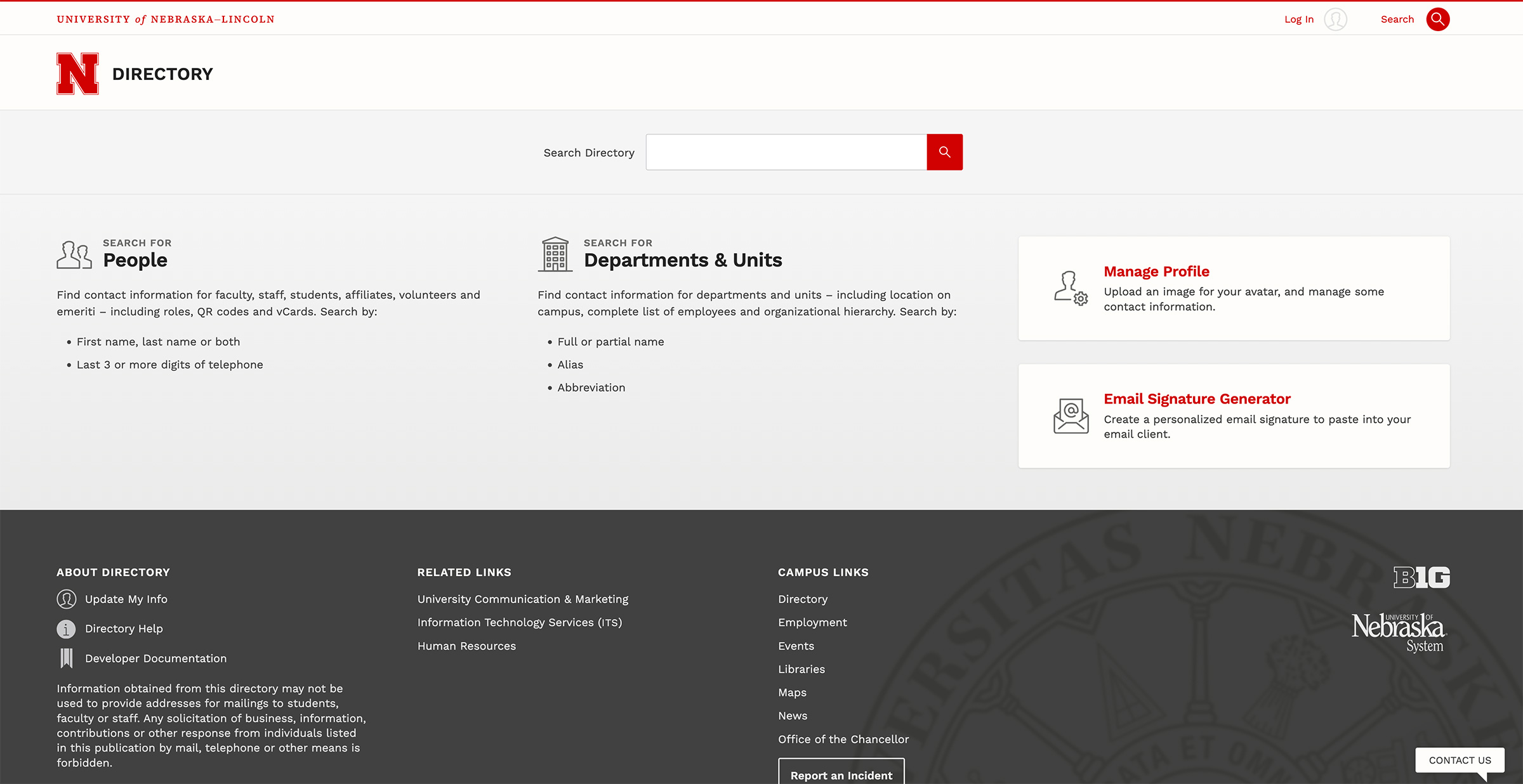Image resolution: width=1523 pixels, height=784 pixels.
Task: Open the Employment campus link
Action: click(812, 623)
